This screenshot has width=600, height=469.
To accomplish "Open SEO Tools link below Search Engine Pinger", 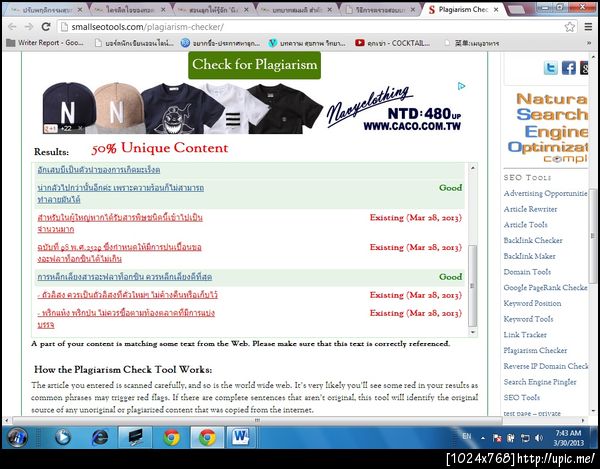I will [x=522, y=397].
